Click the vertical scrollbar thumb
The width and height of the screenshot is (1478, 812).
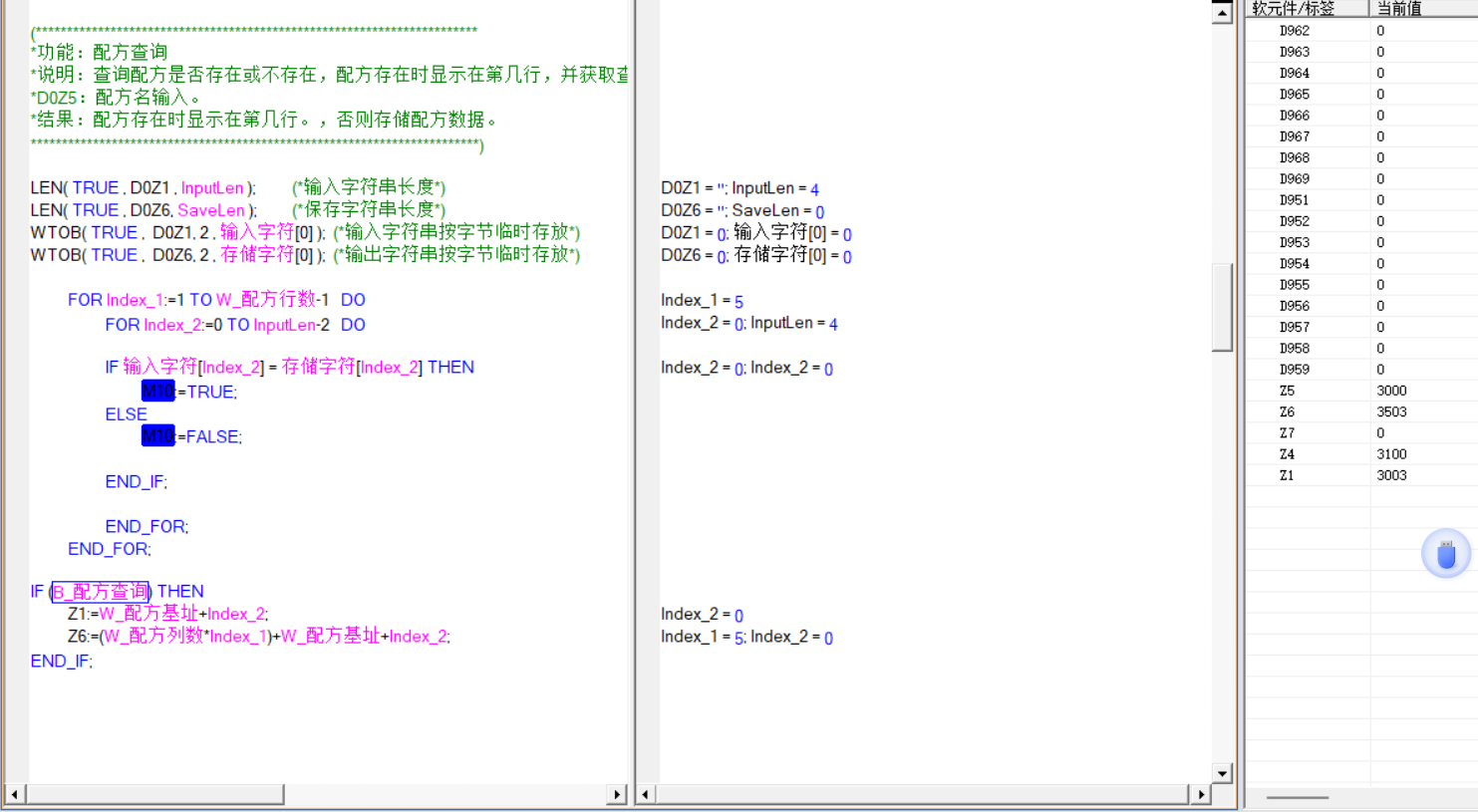[1222, 307]
